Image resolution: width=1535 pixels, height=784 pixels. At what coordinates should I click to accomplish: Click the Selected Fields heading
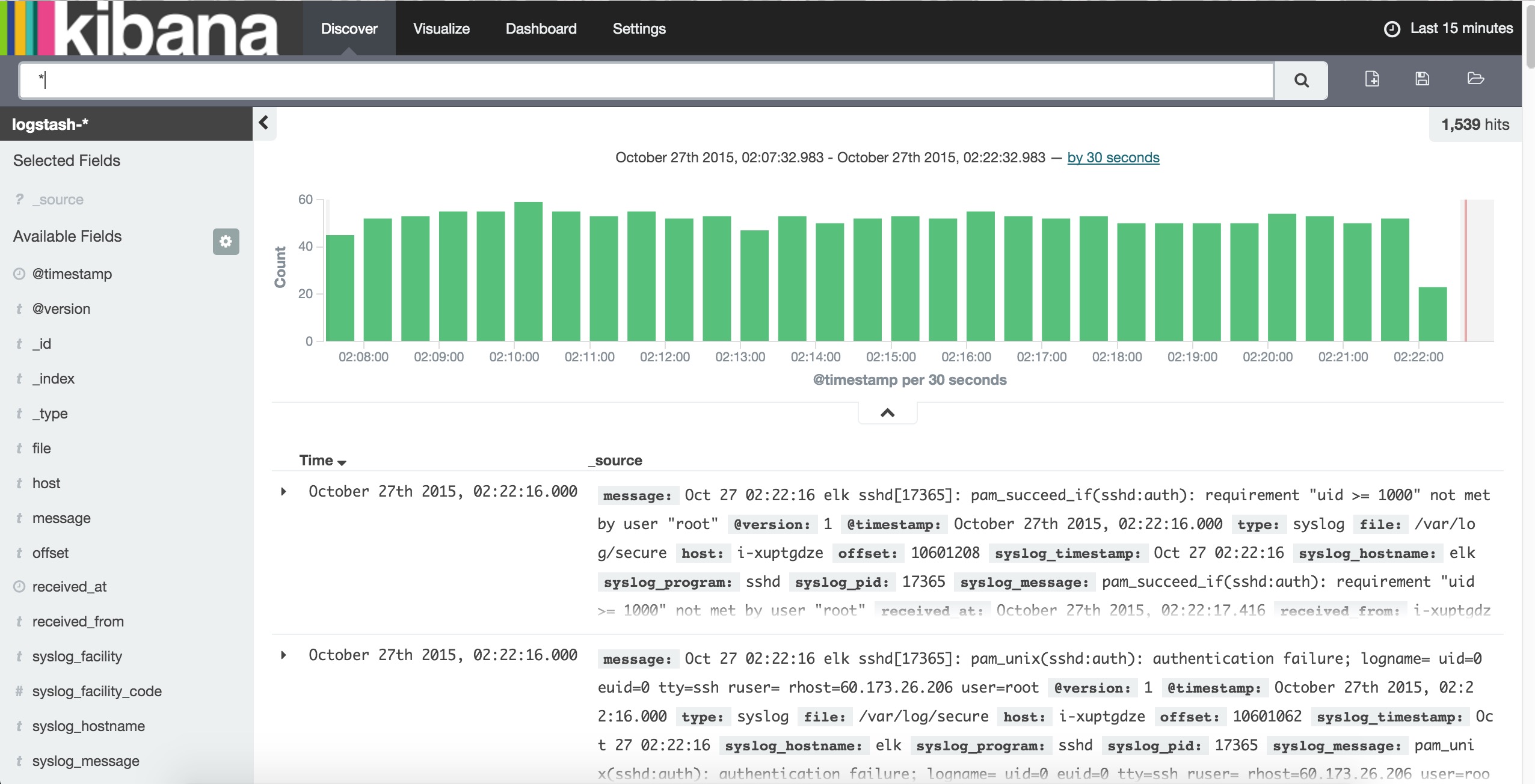pyautogui.click(x=67, y=161)
